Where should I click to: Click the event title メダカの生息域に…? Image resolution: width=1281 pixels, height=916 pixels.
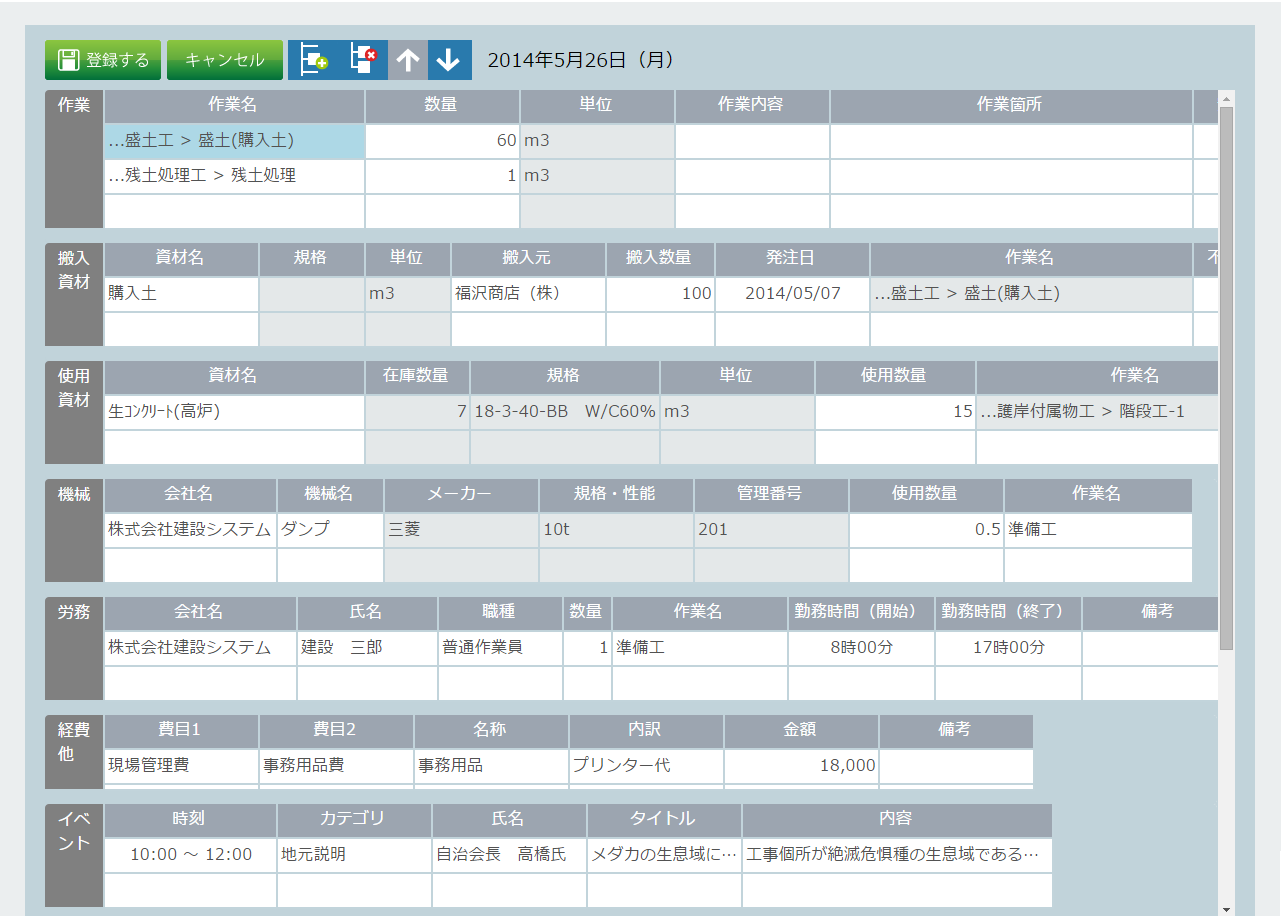click(664, 855)
